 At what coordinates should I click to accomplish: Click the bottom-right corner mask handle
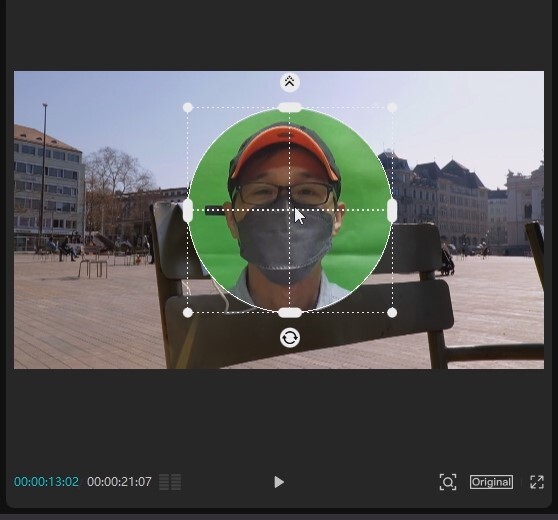tap(392, 312)
